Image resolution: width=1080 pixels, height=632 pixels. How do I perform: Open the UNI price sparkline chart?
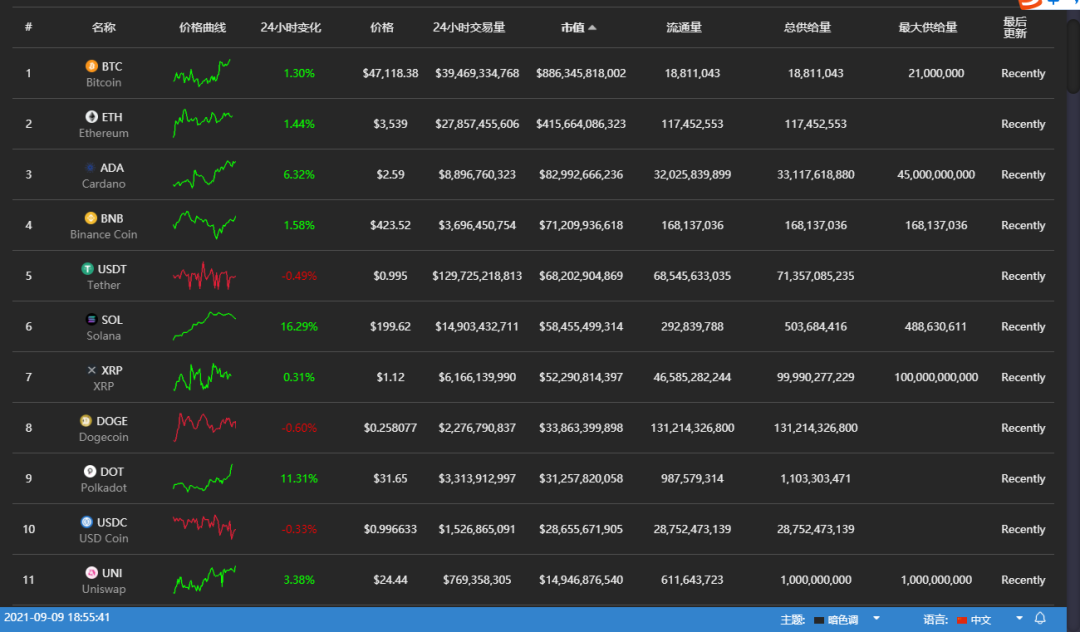pos(205,580)
